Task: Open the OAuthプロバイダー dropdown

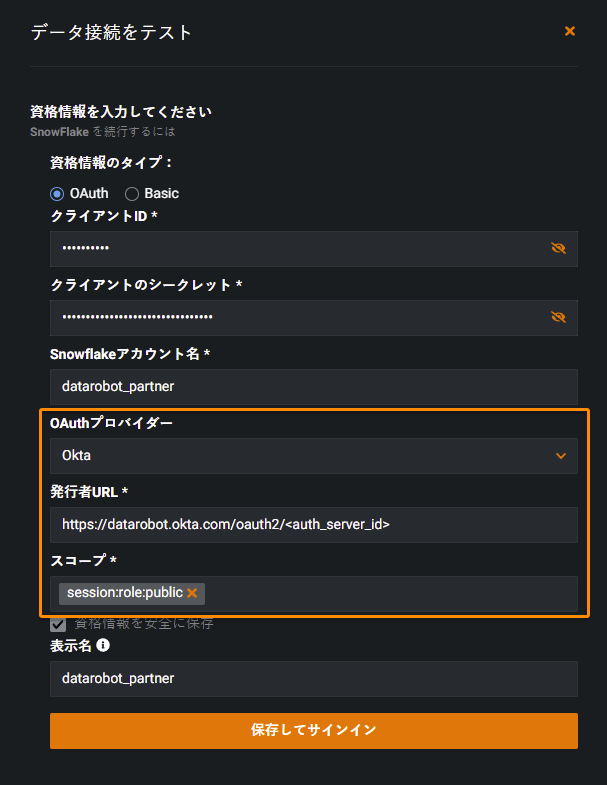Action: pyautogui.click(x=313, y=456)
